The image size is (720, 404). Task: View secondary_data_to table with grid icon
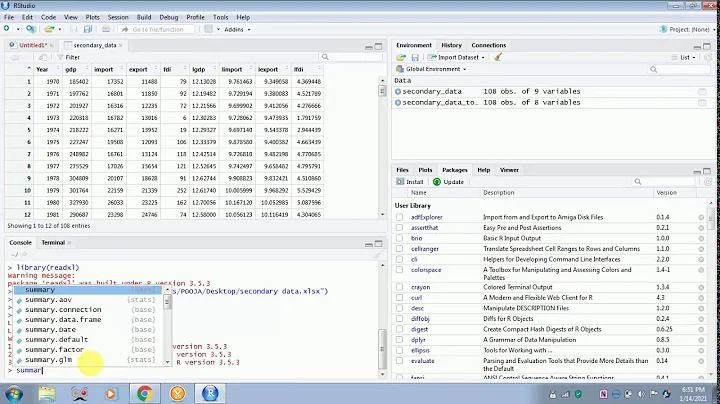[x=702, y=102]
